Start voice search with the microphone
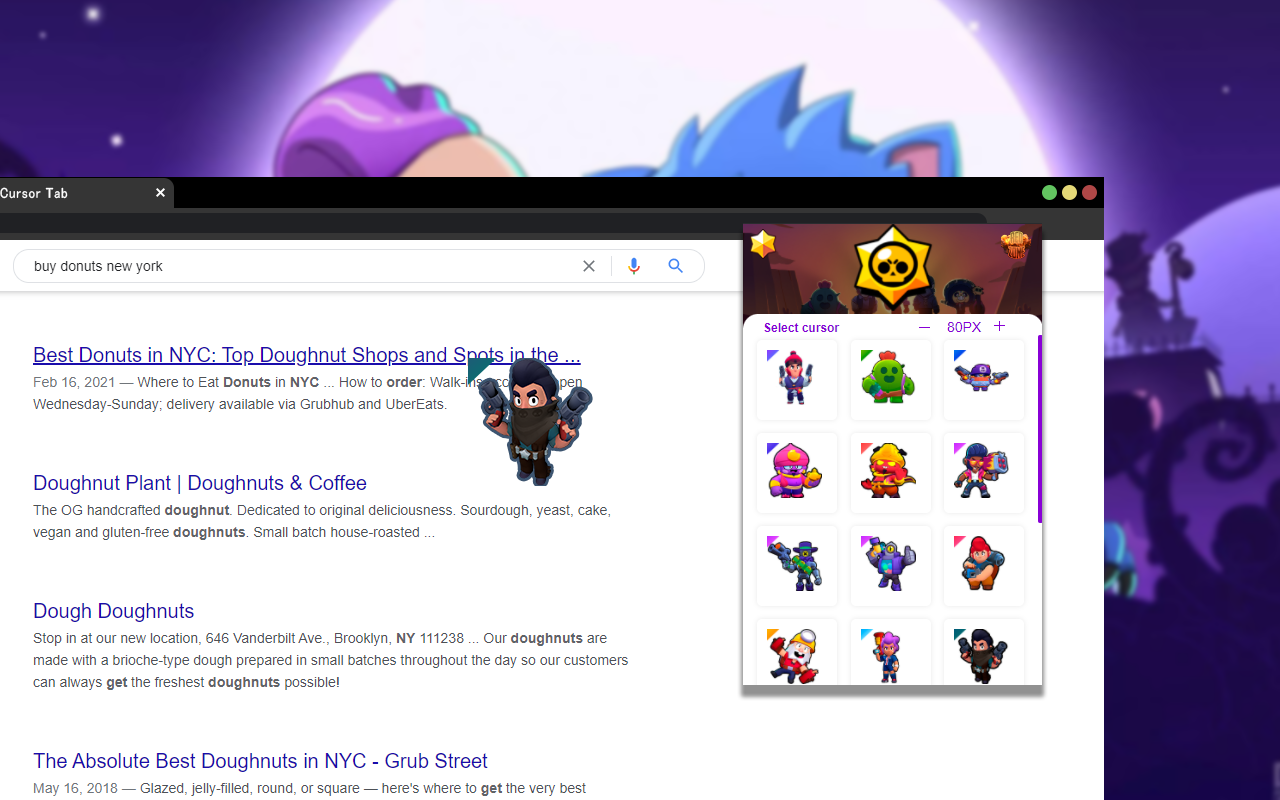 [634, 266]
